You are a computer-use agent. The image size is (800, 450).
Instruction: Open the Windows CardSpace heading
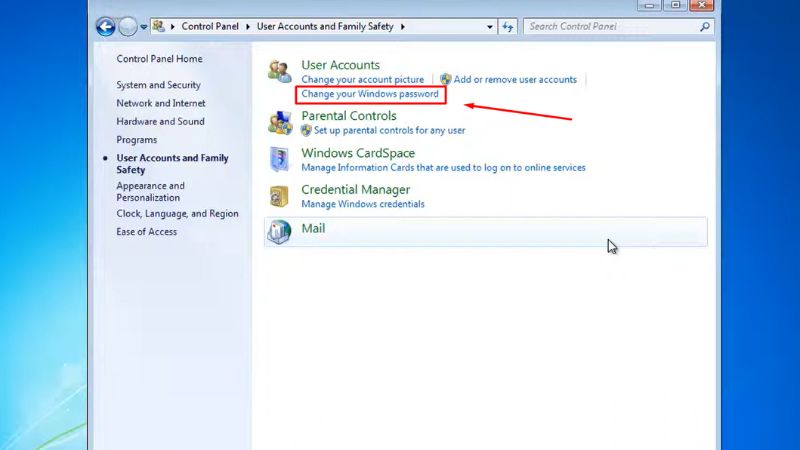358,153
